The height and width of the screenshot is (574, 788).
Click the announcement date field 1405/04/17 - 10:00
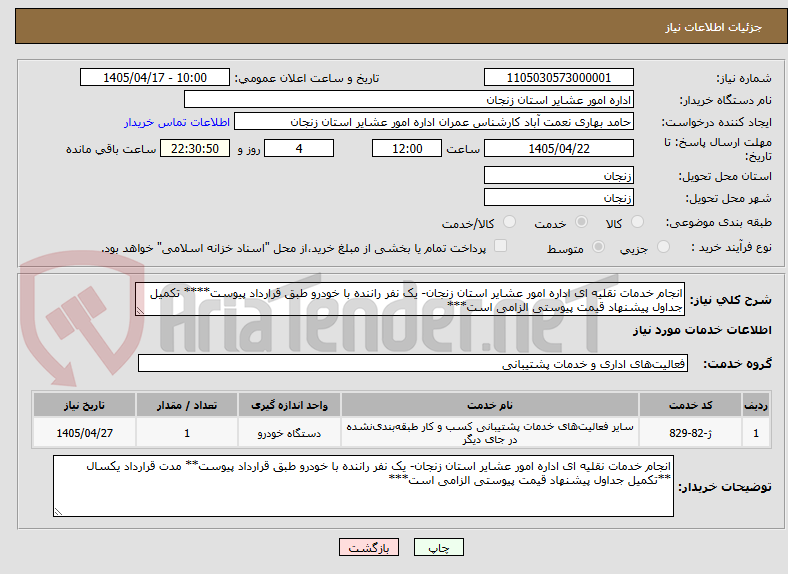click(155, 77)
